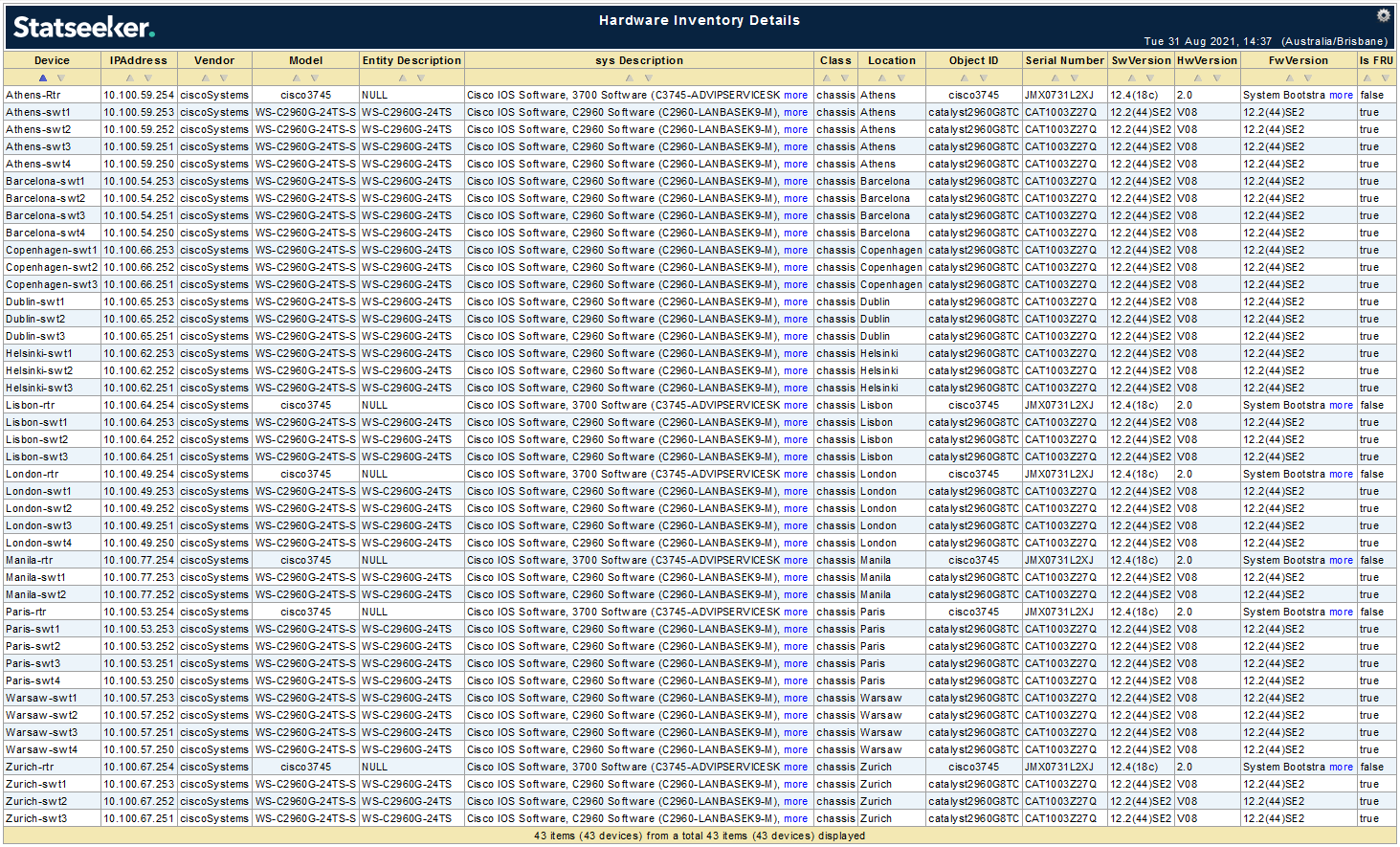Click the Hardware Inventory Details title
Image resolution: width=1400 pixels, height=847 pixels.
(700, 20)
